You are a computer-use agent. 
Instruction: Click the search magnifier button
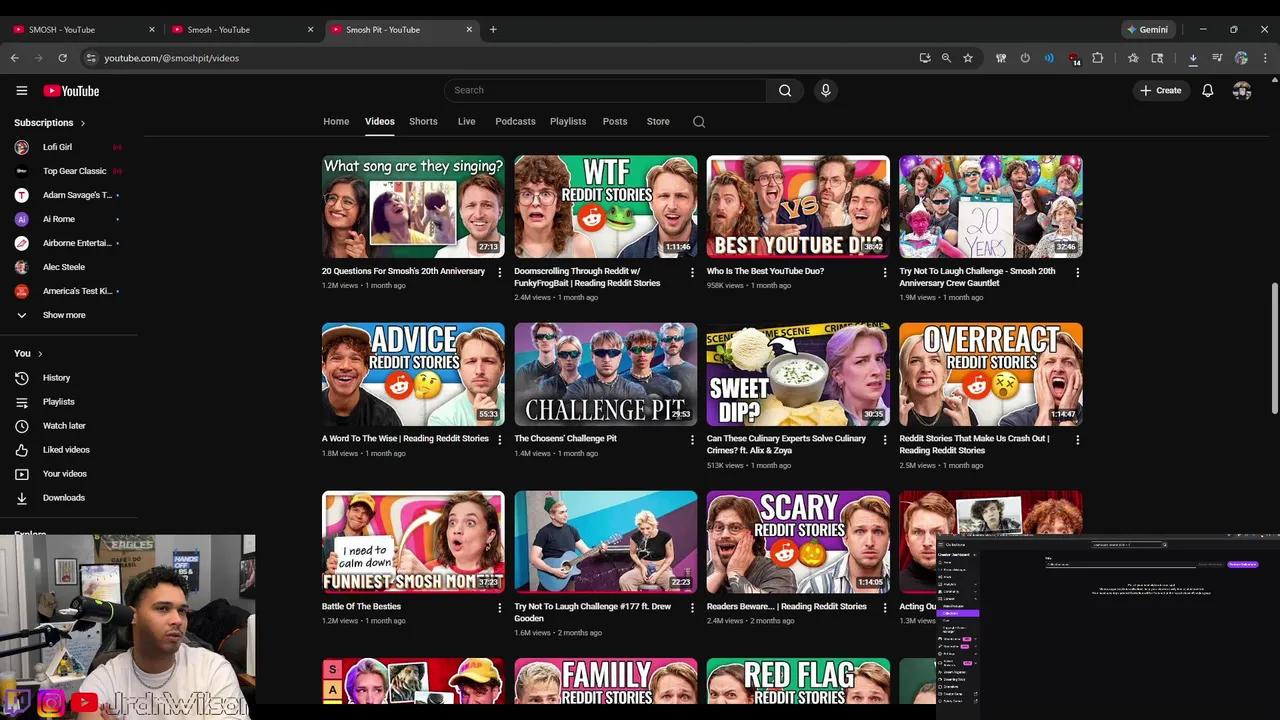pos(785,90)
